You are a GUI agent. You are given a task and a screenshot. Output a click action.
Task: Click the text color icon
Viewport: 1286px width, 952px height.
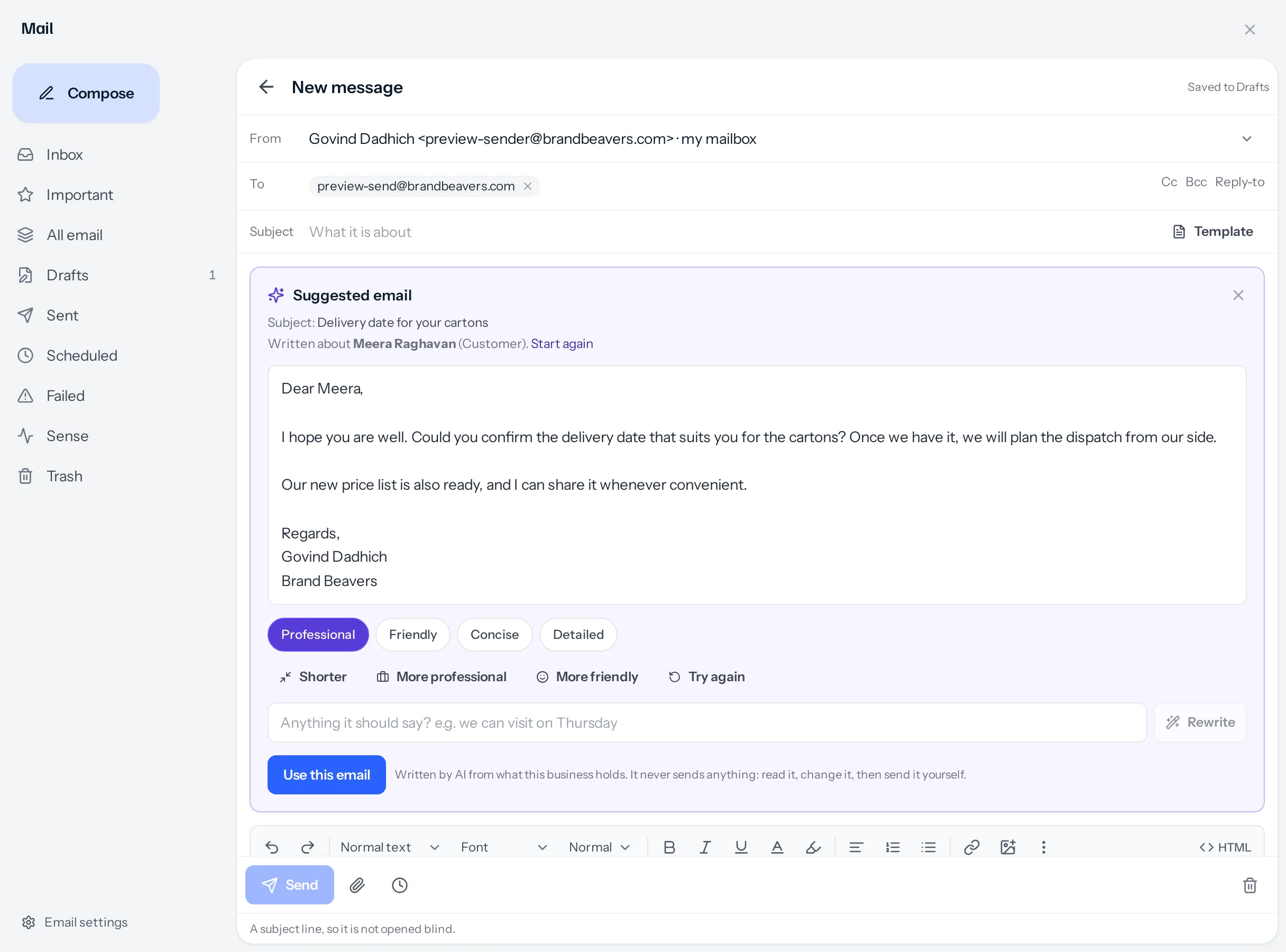tap(777, 847)
